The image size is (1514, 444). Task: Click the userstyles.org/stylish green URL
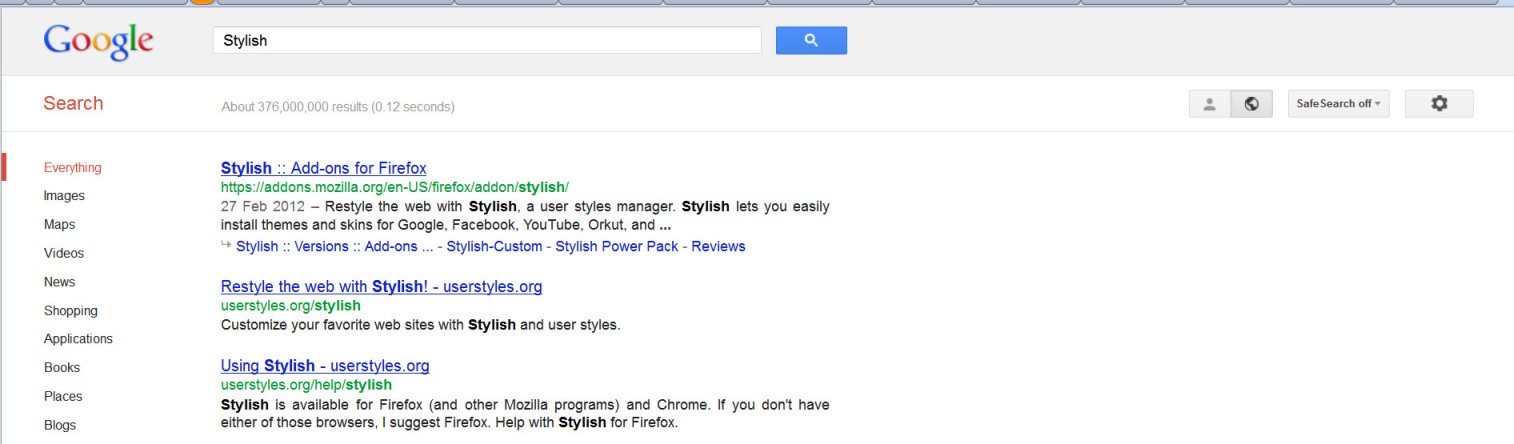coord(290,305)
